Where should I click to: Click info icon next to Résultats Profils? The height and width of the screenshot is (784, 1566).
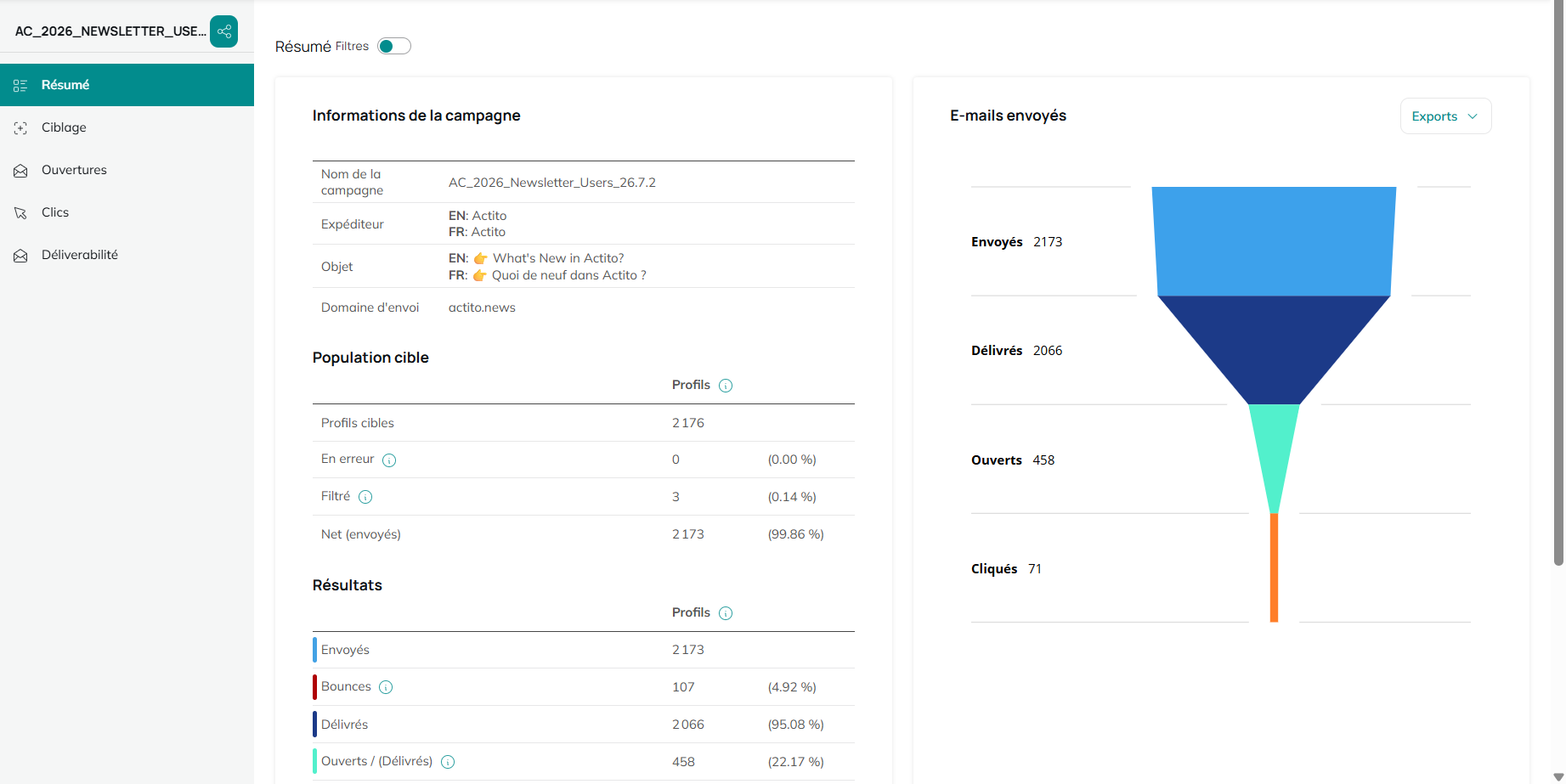click(x=726, y=613)
